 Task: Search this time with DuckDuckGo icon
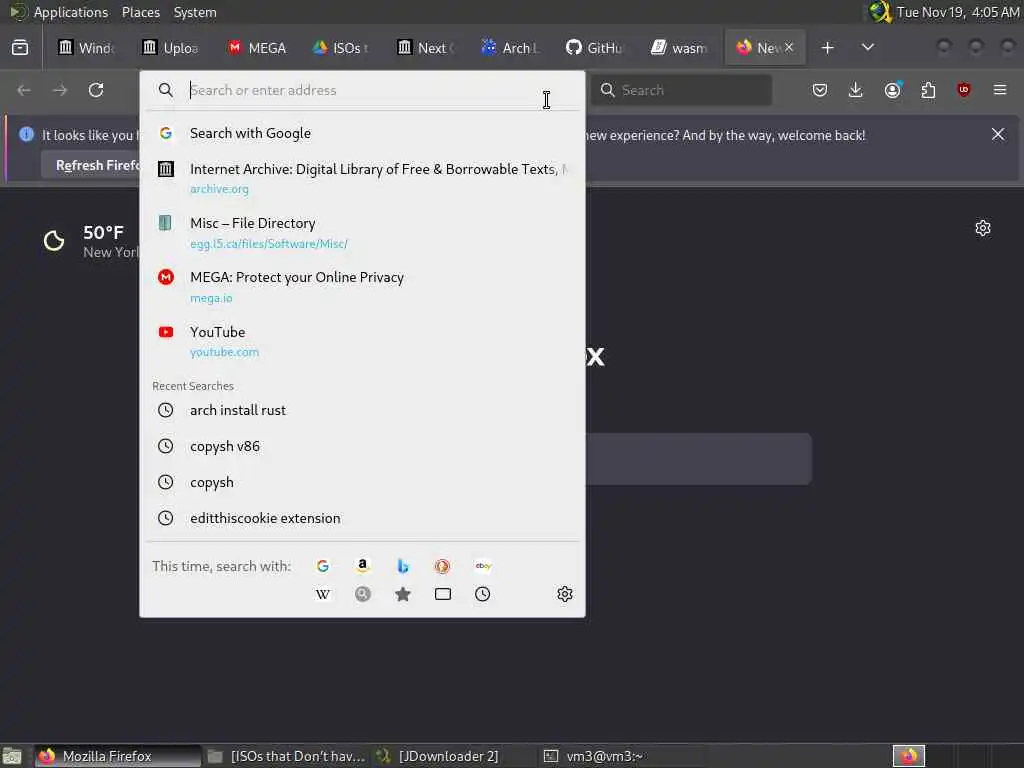tap(442, 566)
